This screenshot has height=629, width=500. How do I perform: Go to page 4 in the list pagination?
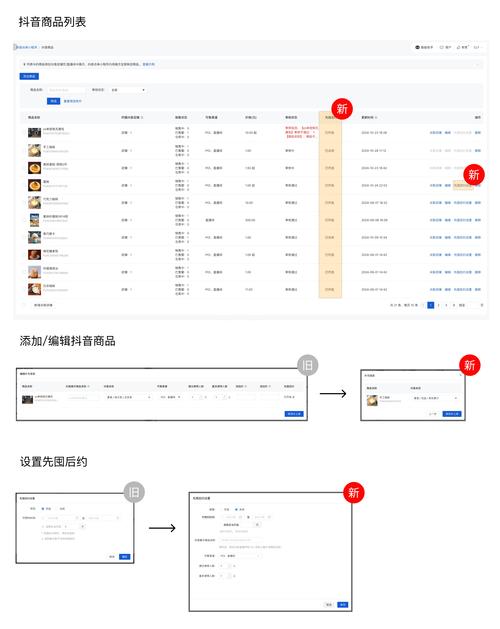454,305
